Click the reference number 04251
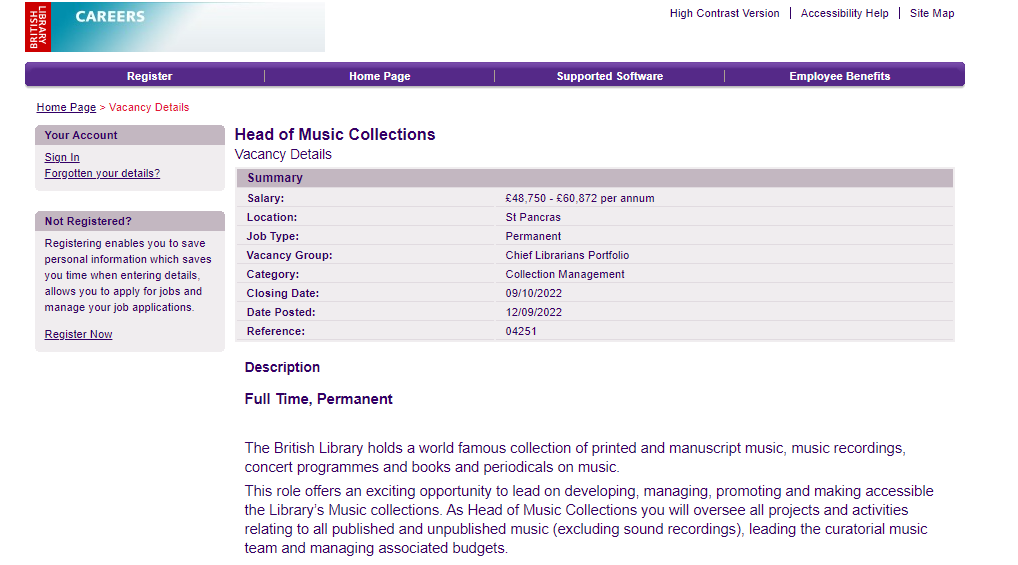 [x=521, y=331]
